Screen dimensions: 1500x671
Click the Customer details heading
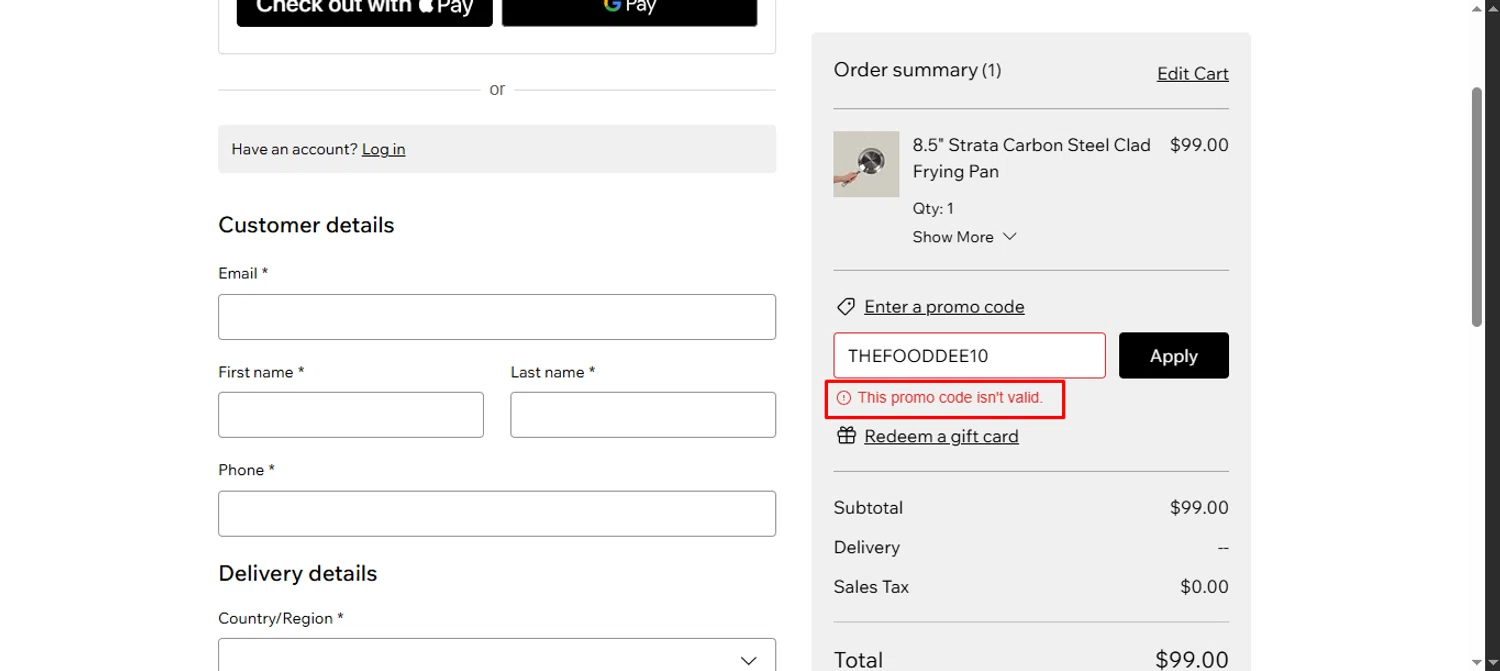[306, 225]
